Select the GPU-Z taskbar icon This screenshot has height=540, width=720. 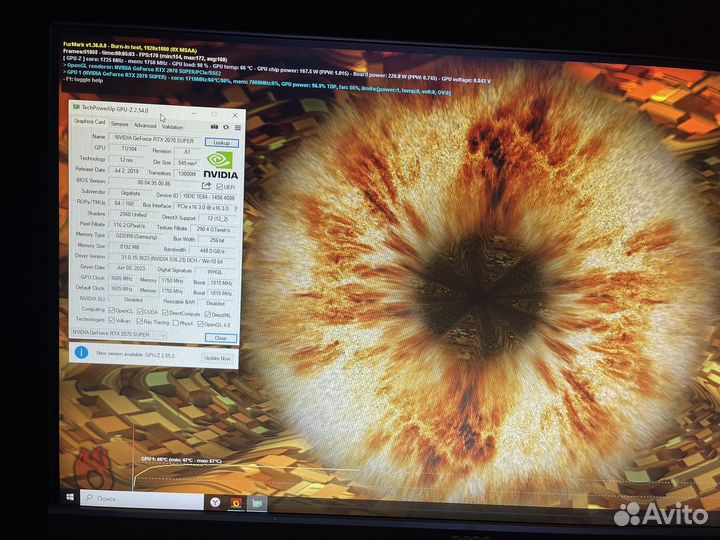tap(257, 503)
